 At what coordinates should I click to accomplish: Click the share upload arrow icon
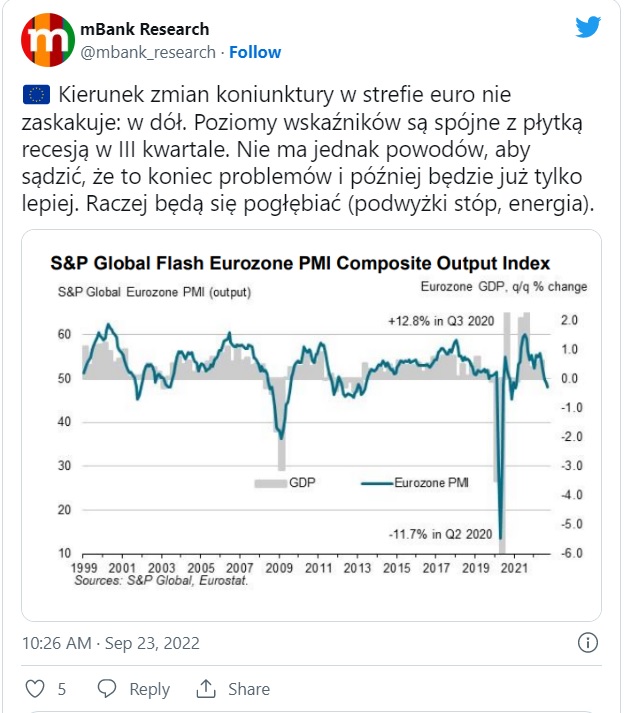206,688
